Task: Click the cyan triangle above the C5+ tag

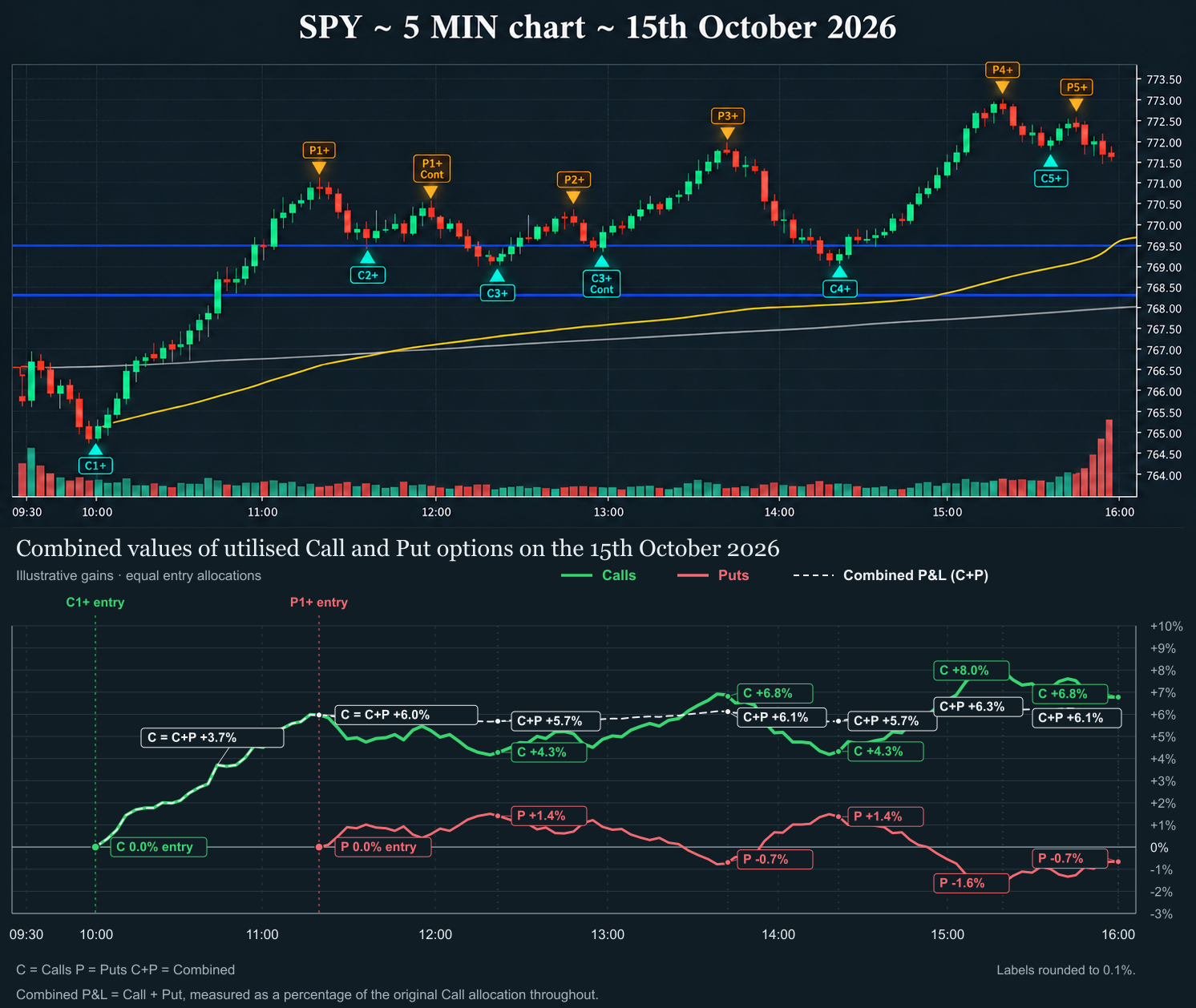Action: point(1050,161)
